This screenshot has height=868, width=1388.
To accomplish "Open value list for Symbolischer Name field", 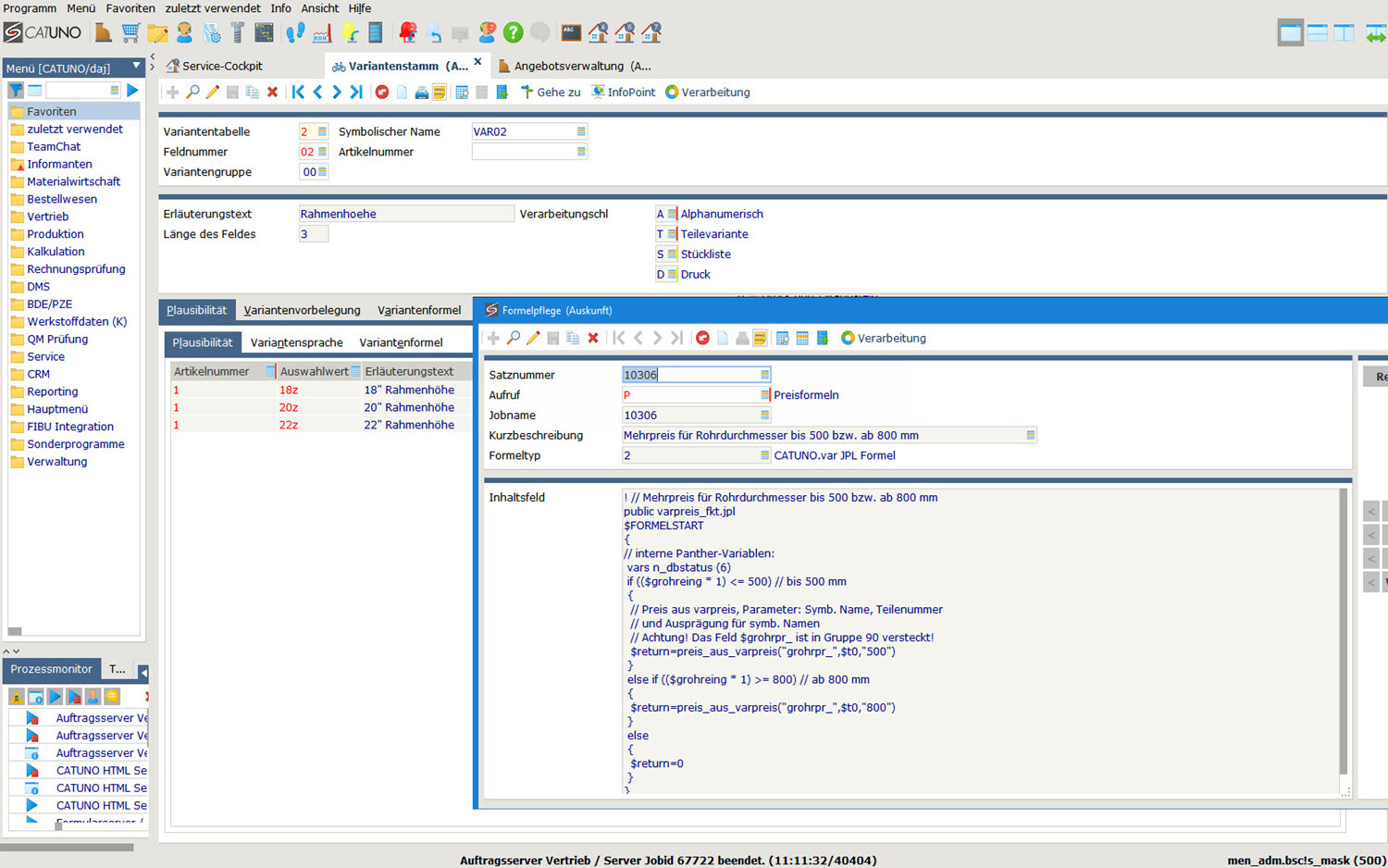I will click(x=581, y=132).
